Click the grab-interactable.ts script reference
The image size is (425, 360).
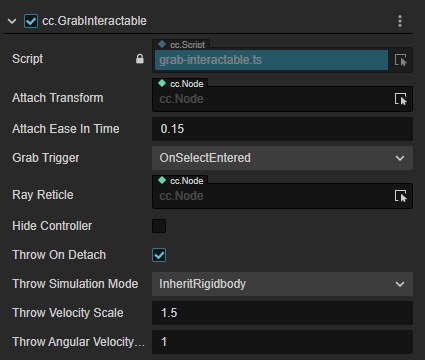coord(271,60)
